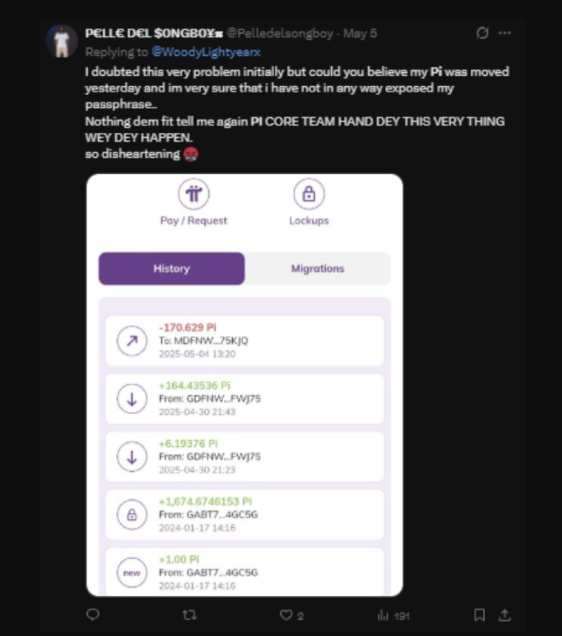The width and height of the screenshot is (562, 636).
Task: Open the Lockups padlock icon
Action: 309,194
